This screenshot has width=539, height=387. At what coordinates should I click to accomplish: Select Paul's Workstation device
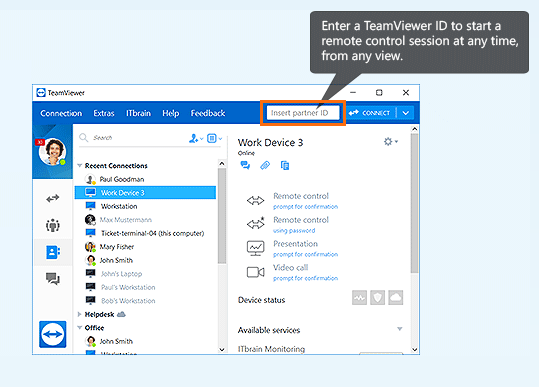click(x=145, y=287)
